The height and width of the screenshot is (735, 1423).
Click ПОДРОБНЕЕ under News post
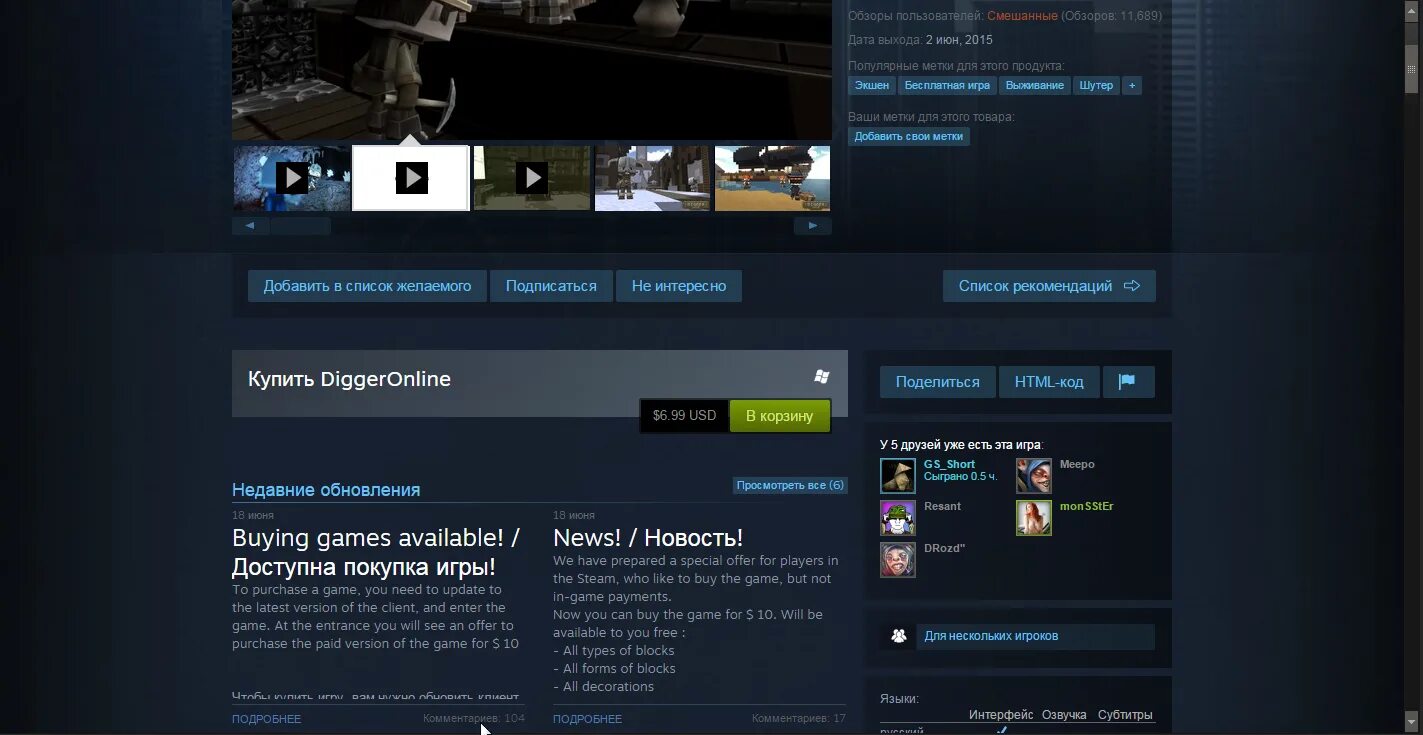point(587,719)
